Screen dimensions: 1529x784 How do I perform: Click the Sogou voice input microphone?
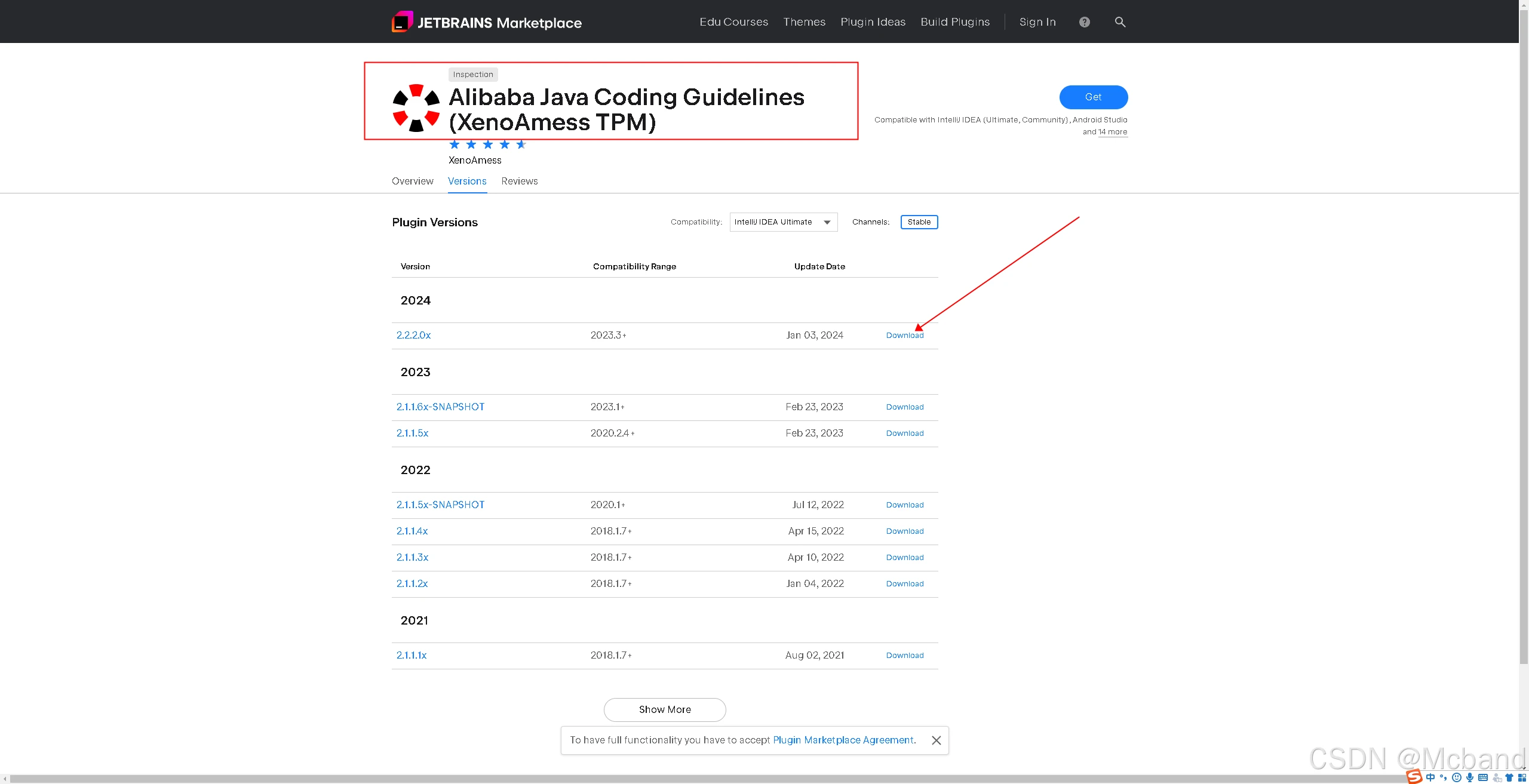click(x=1470, y=777)
